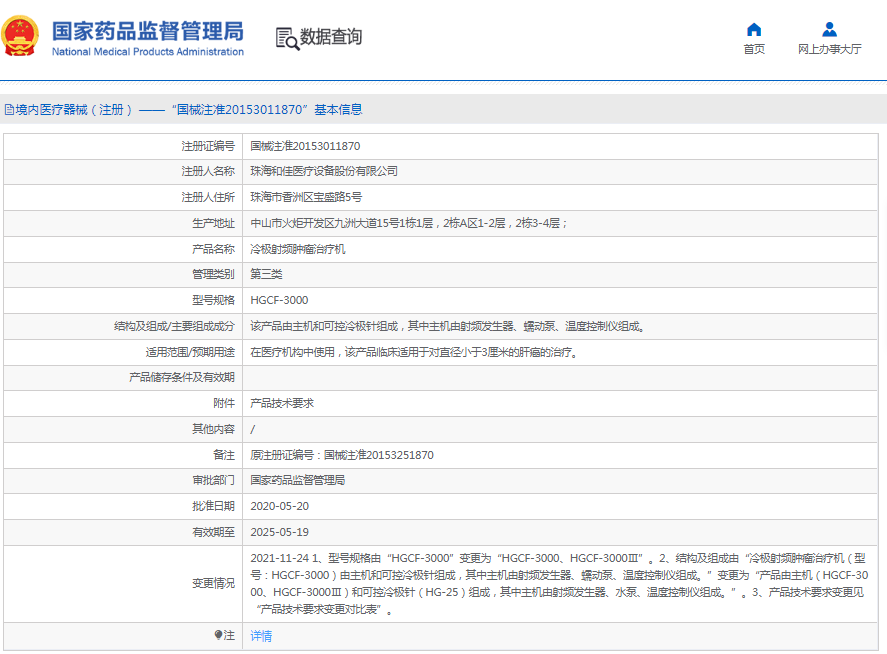This screenshot has height=654, width=887.
Task: Select registrant 珠海和佳医疗设备股份有限公司
Action: pyautogui.click(x=324, y=171)
